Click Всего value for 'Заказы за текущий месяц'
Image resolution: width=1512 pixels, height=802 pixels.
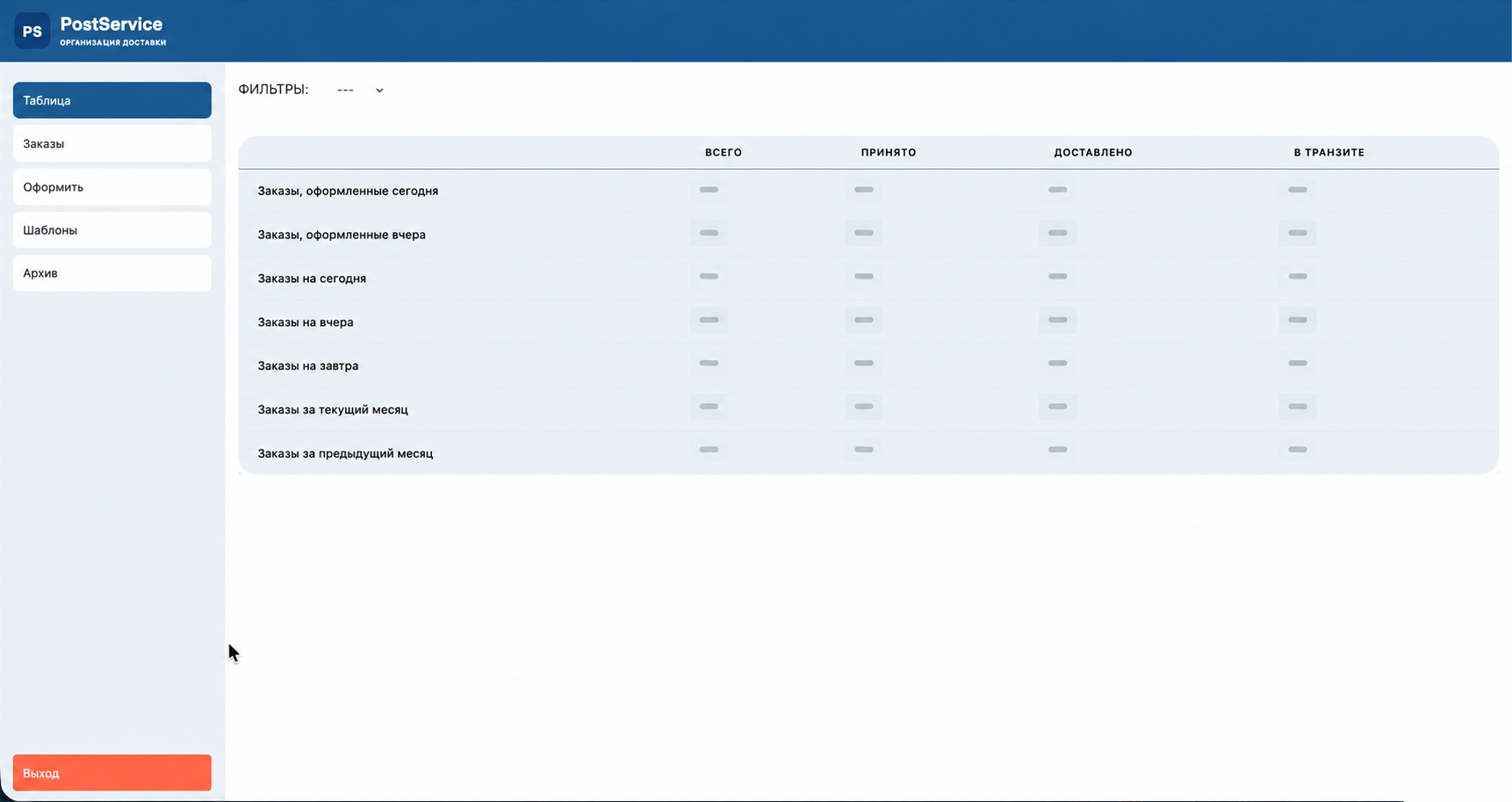pos(709,407)
